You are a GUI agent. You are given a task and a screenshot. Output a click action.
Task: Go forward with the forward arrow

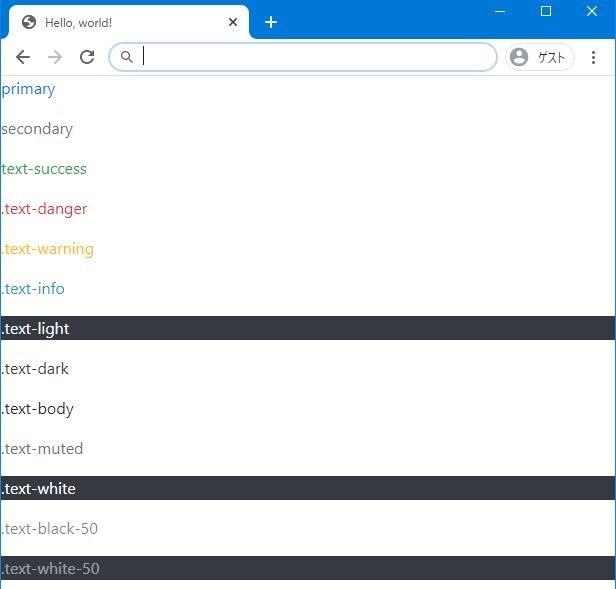[55, 57]
